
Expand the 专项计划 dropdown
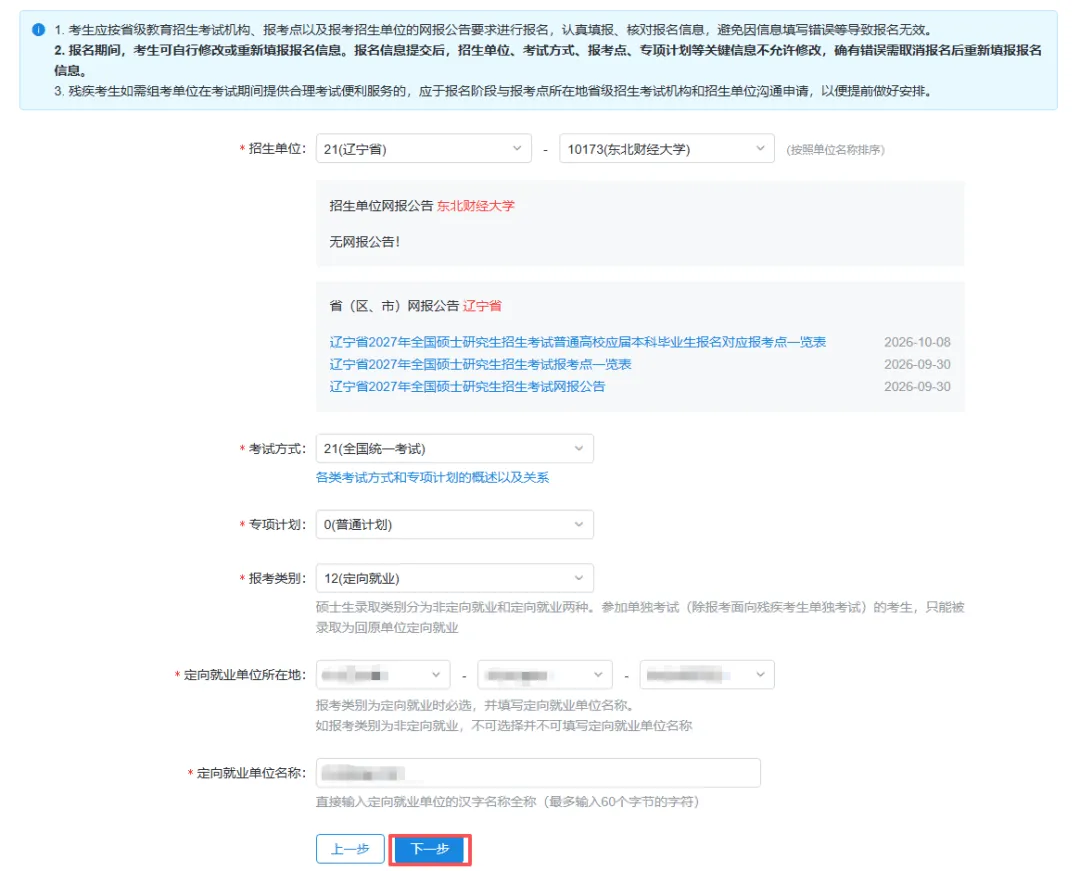[455, 525]
